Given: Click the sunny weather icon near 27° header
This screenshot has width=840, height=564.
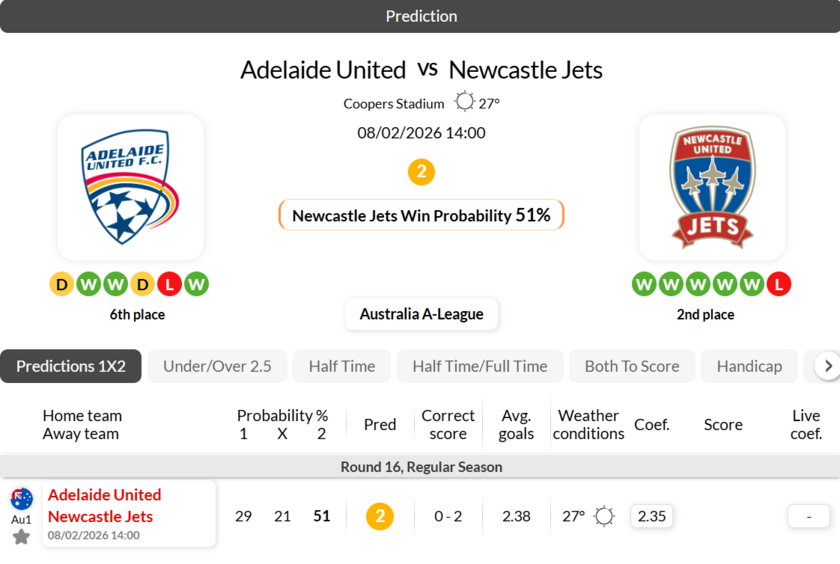Looking at the screenshot, I should pyautogui.click(x=464, y=102).
